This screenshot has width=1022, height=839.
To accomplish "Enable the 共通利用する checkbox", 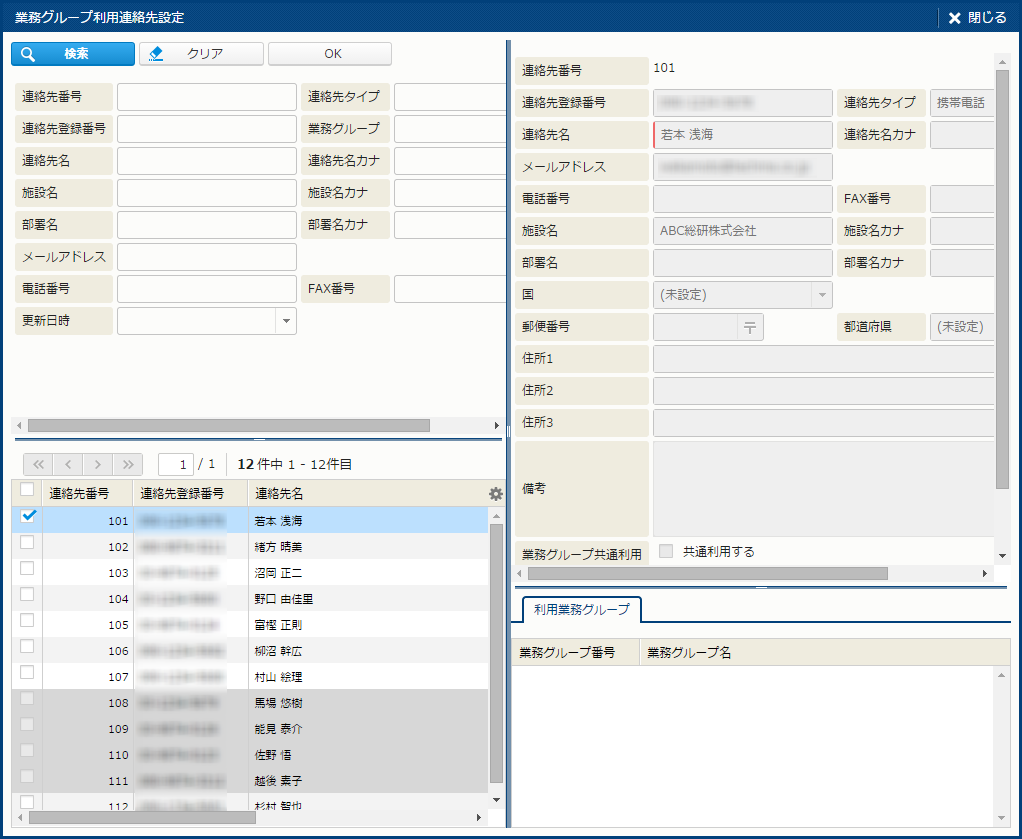I will click(666, 551).
